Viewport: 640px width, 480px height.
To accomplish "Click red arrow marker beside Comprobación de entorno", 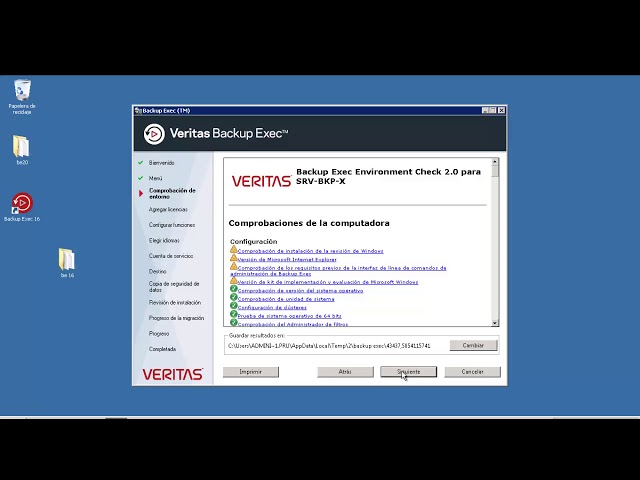I will [x=141, y=193].
